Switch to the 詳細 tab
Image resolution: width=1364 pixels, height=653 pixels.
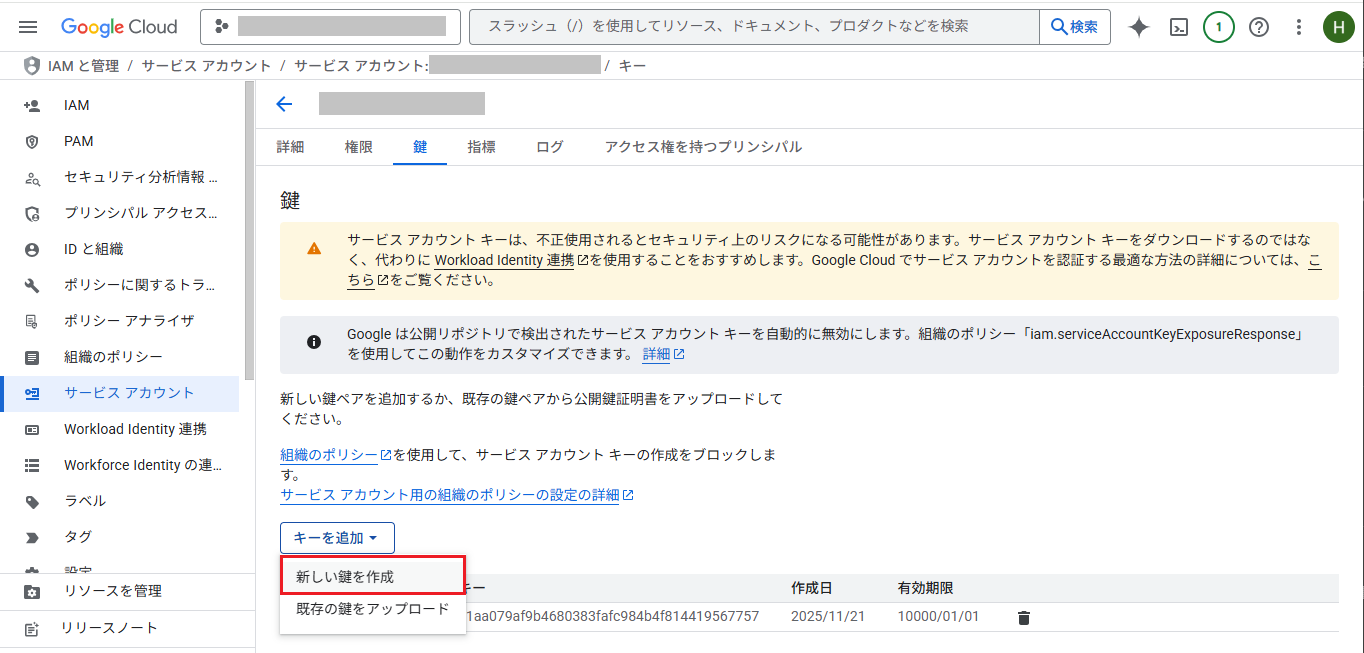pyautogui.click(x=290, y=147)
